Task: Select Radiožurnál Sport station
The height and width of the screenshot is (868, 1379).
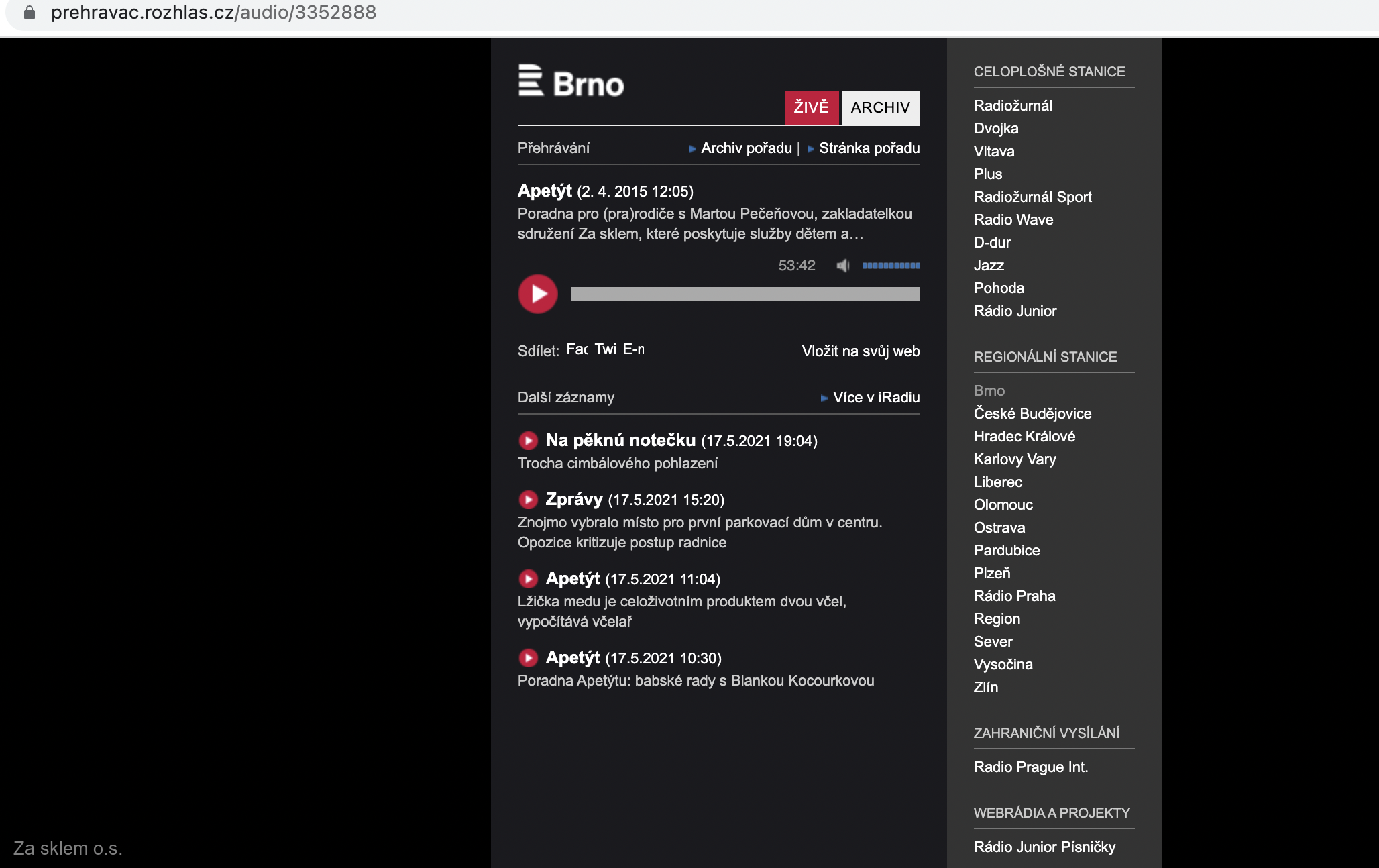Action: [x=1033, y=197]
